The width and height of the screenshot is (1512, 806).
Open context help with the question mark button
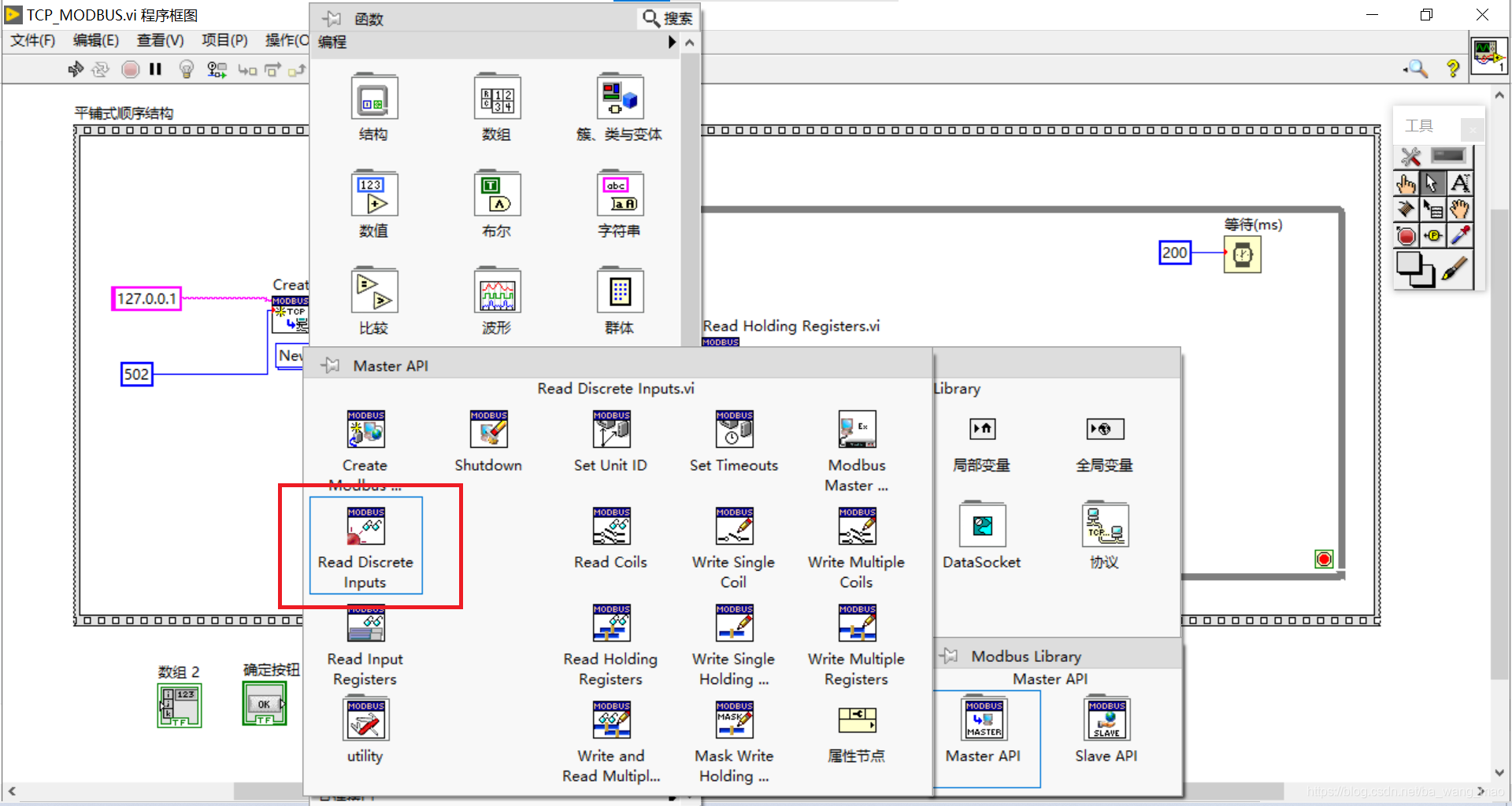coord(1453,69)
